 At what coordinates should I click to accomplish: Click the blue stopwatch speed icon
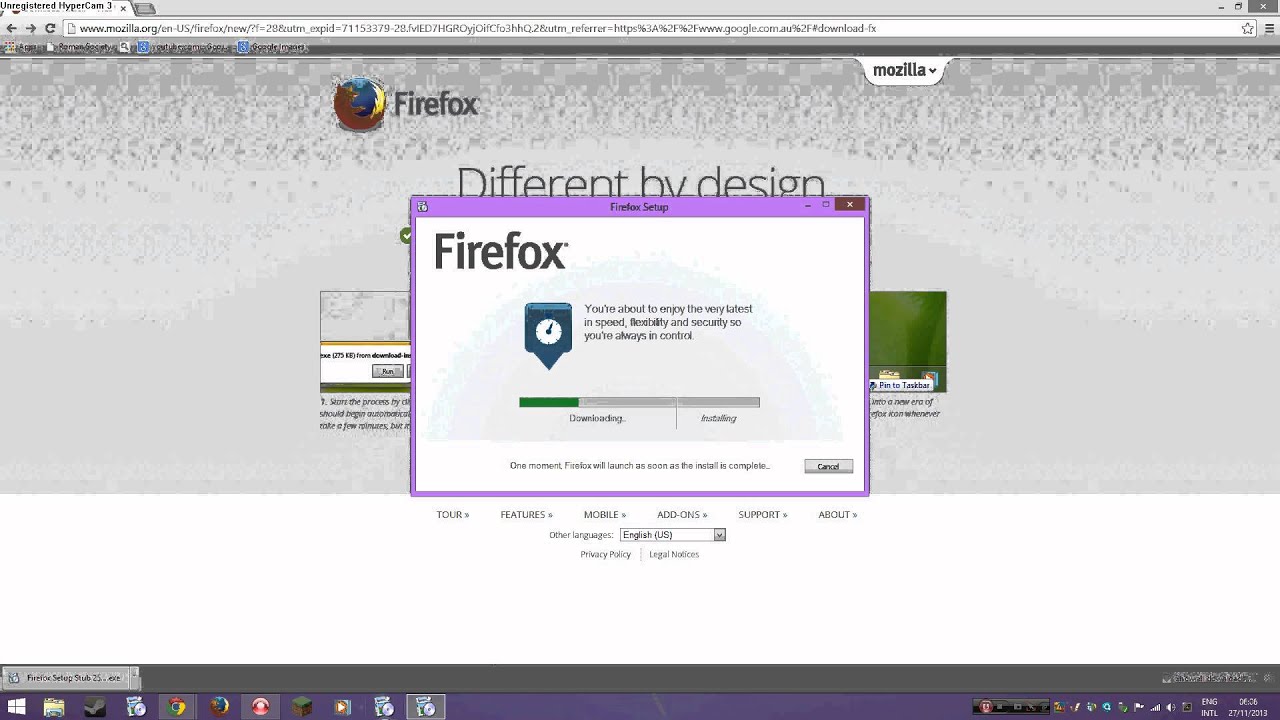pyautogui.click(x=548, y=335)
